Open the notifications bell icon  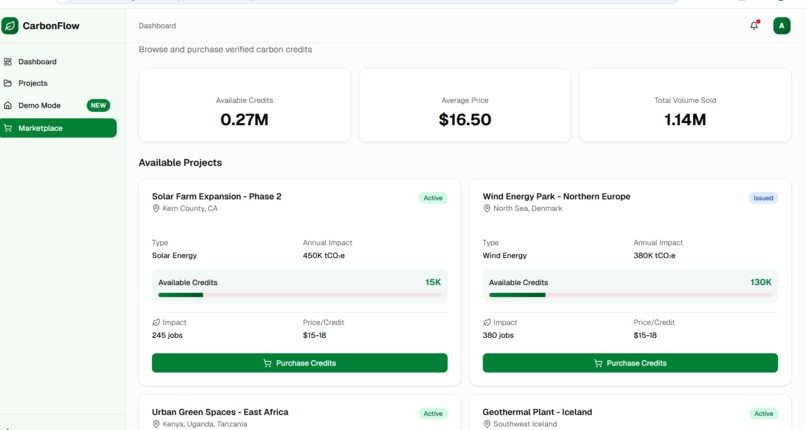(x=754, y=26)
